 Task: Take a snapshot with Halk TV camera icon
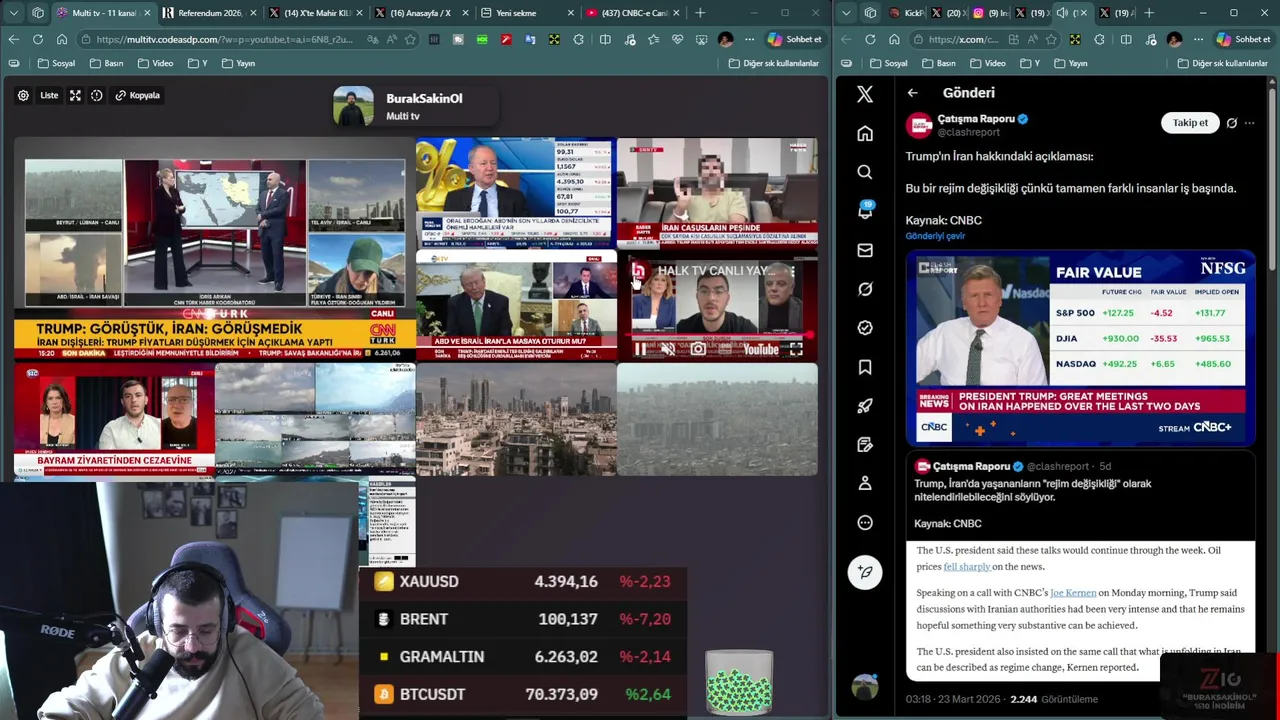698,349
